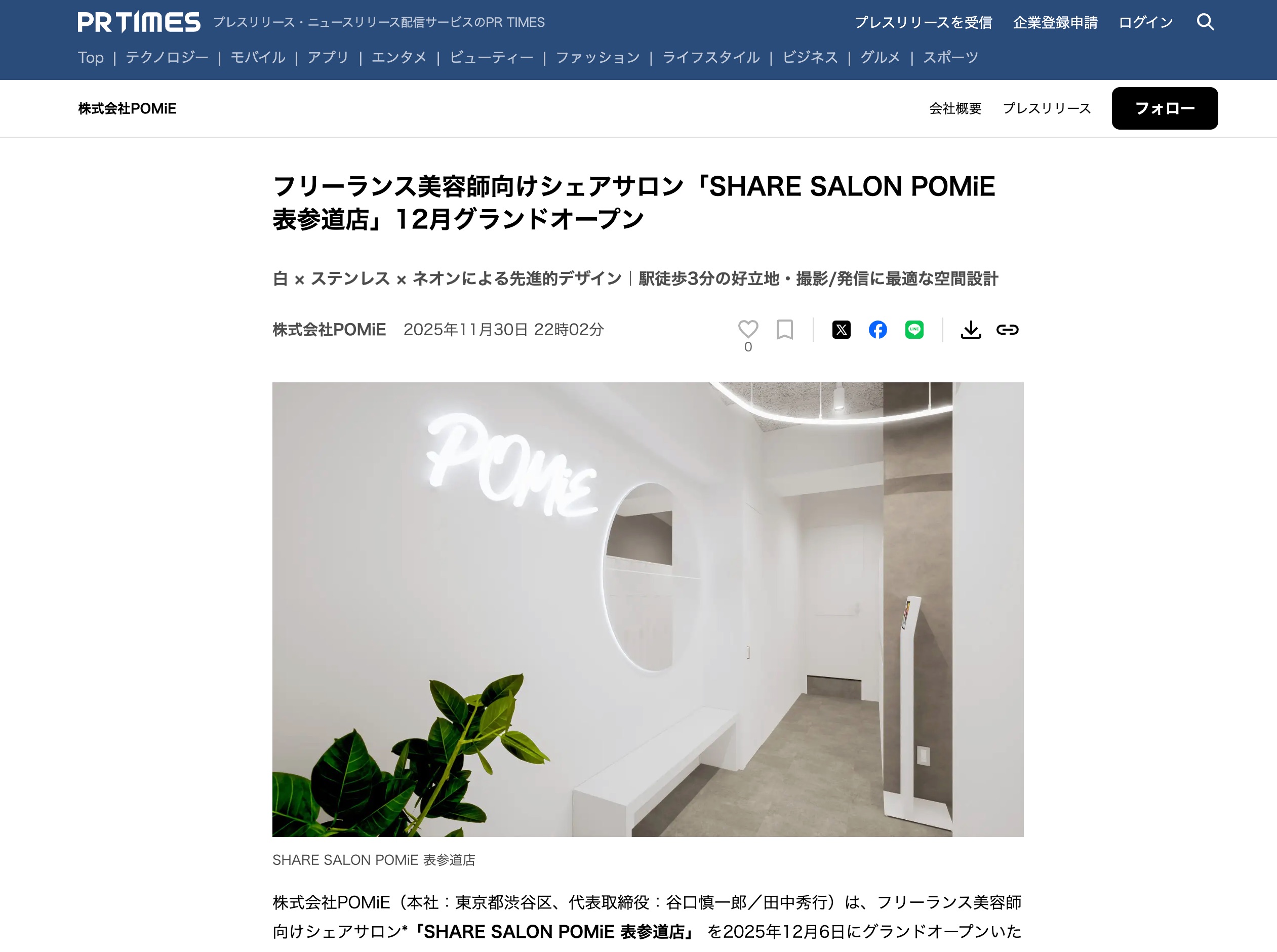Share the article on X
Screen dimensions: 1277x952
click(x=842, y=330)
